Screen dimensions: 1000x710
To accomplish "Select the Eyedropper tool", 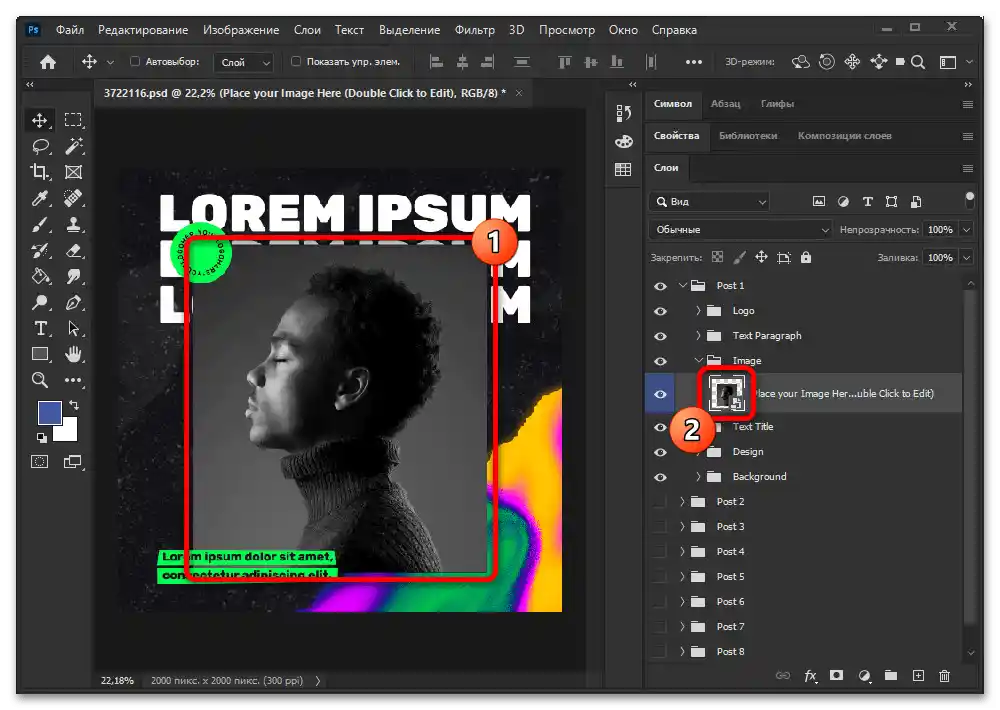I will click(40, 197).
